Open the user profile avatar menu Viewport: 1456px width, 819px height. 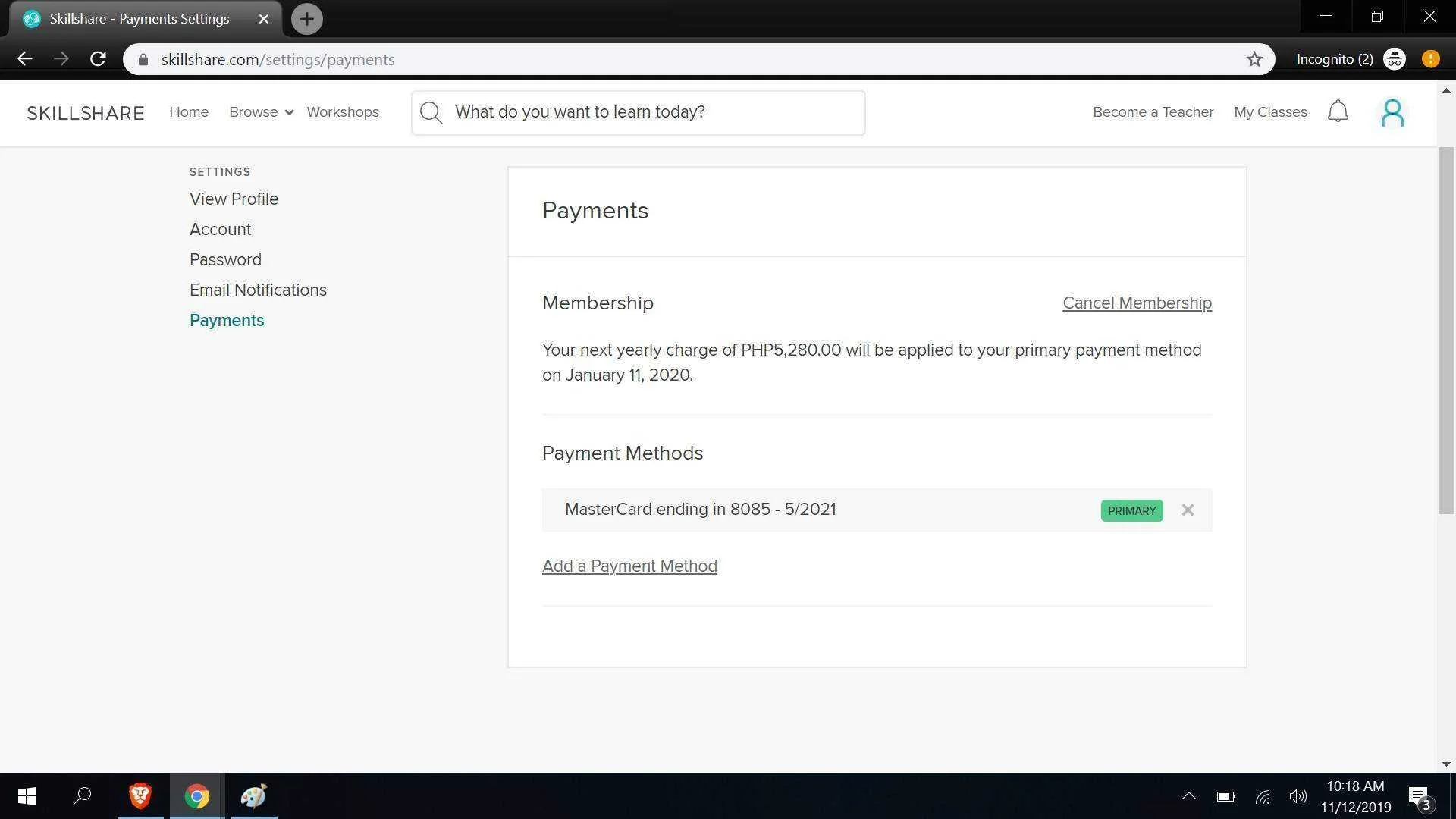(1392, 112)
